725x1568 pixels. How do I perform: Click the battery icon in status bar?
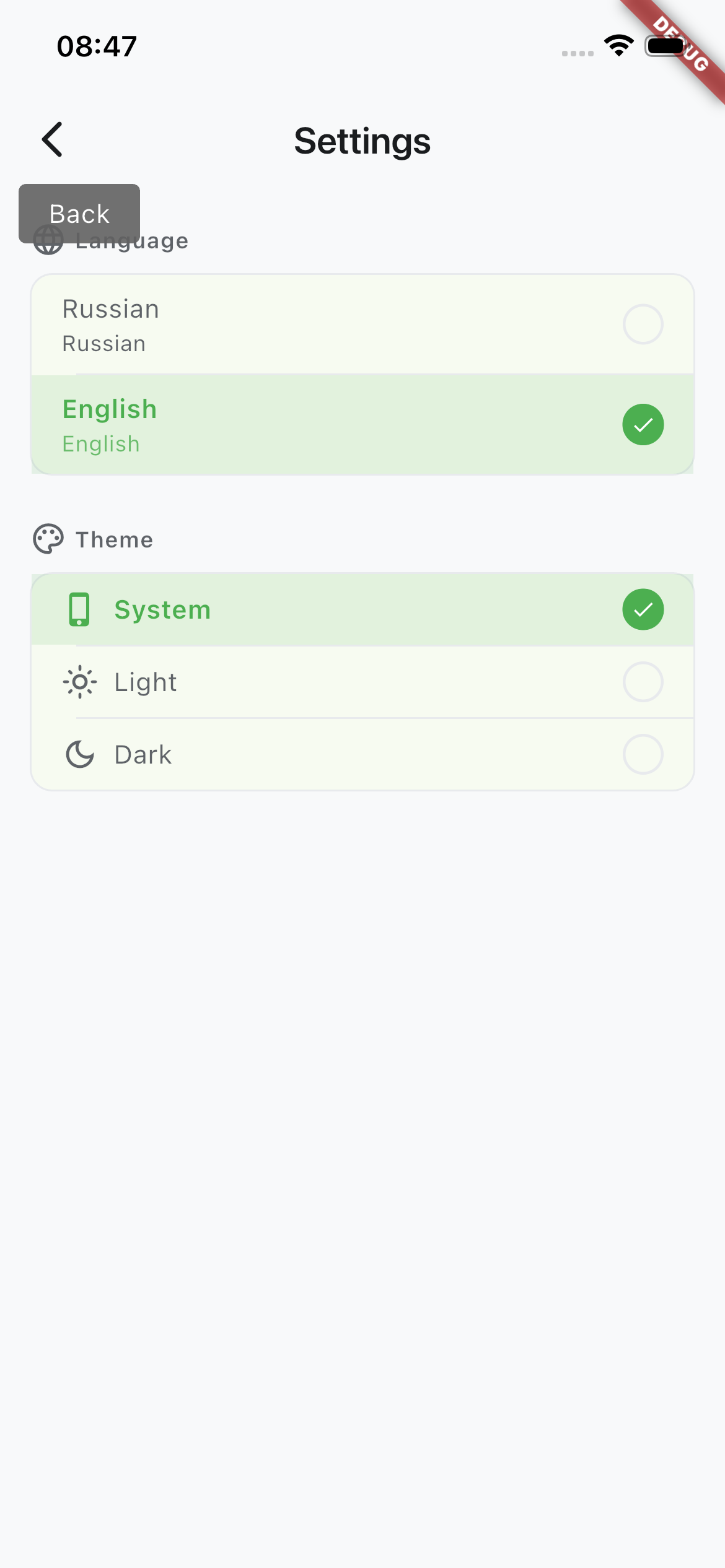[x=666, y=46]
